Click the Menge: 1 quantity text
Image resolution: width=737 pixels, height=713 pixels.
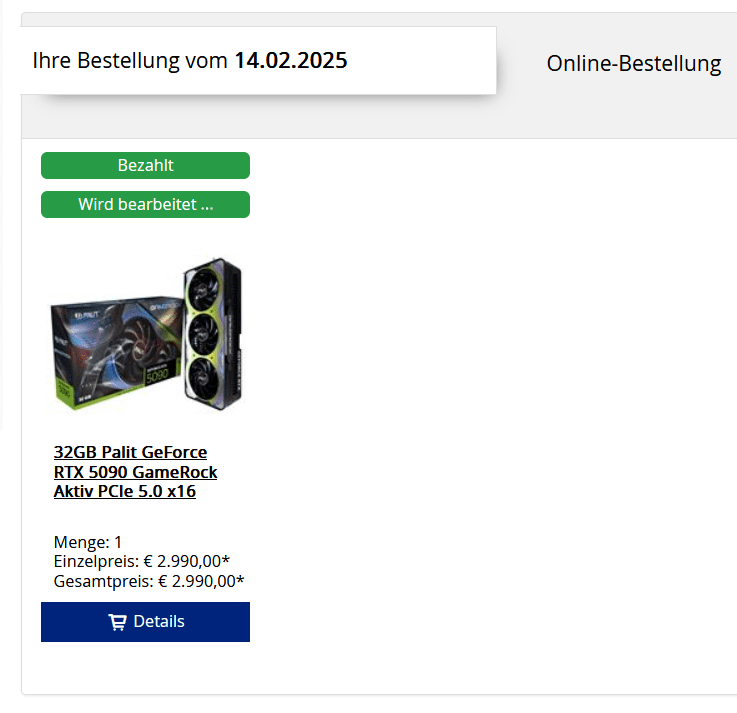(88, 542)
